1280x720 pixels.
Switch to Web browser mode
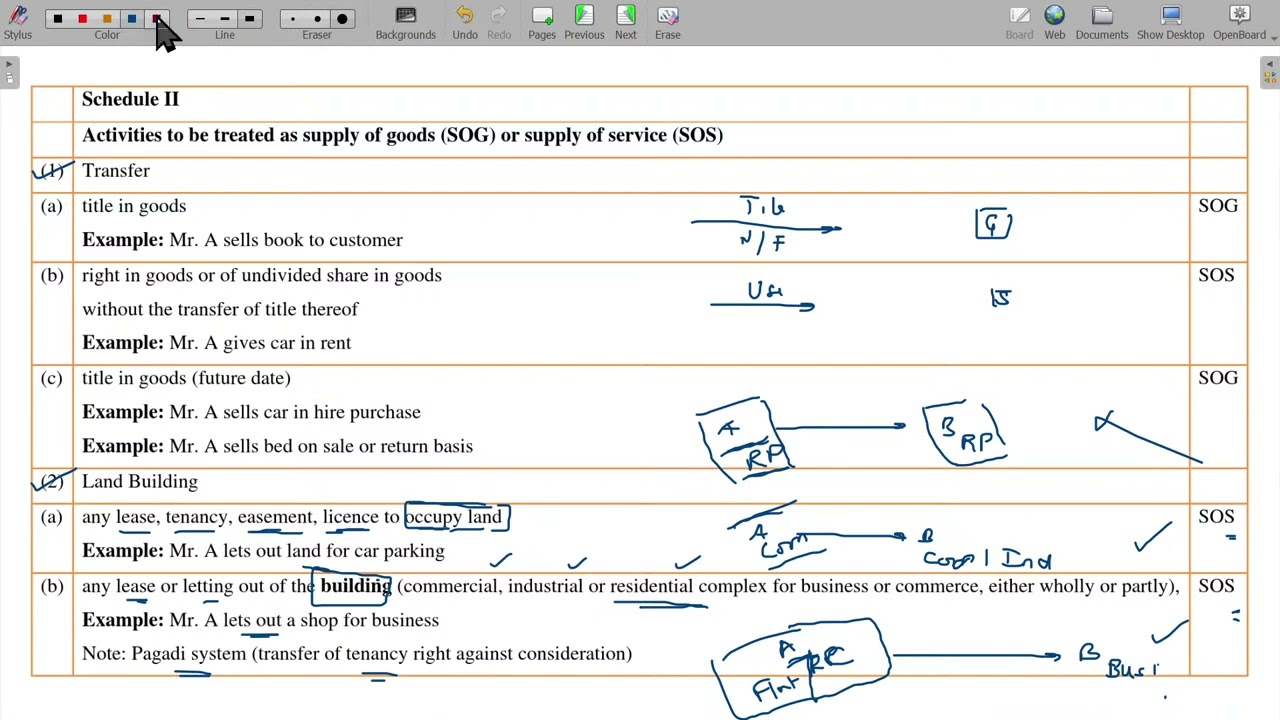pos(1054,22)
